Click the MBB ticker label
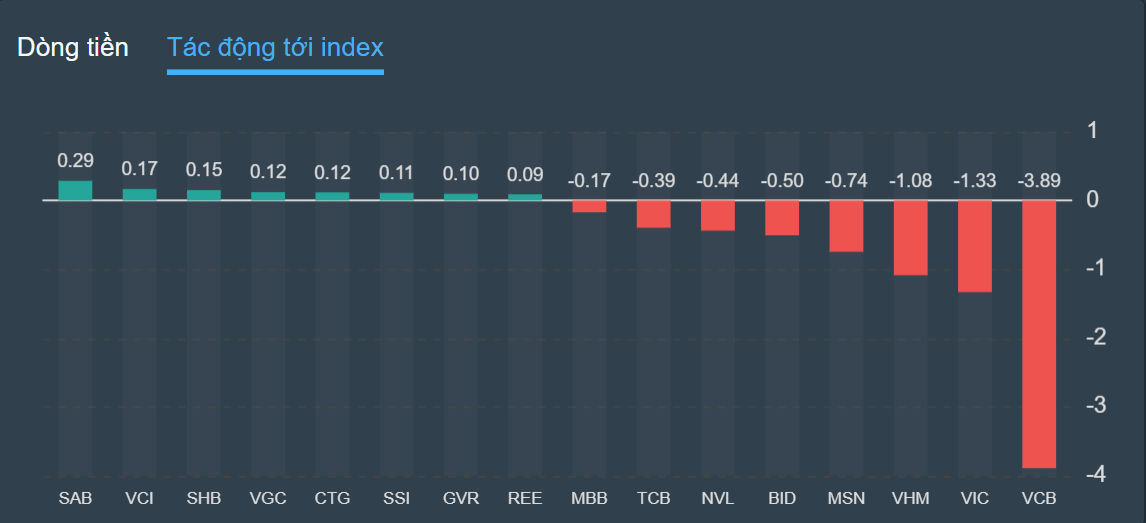Screen dimensions: 1146x523 (x=589, y=497)
